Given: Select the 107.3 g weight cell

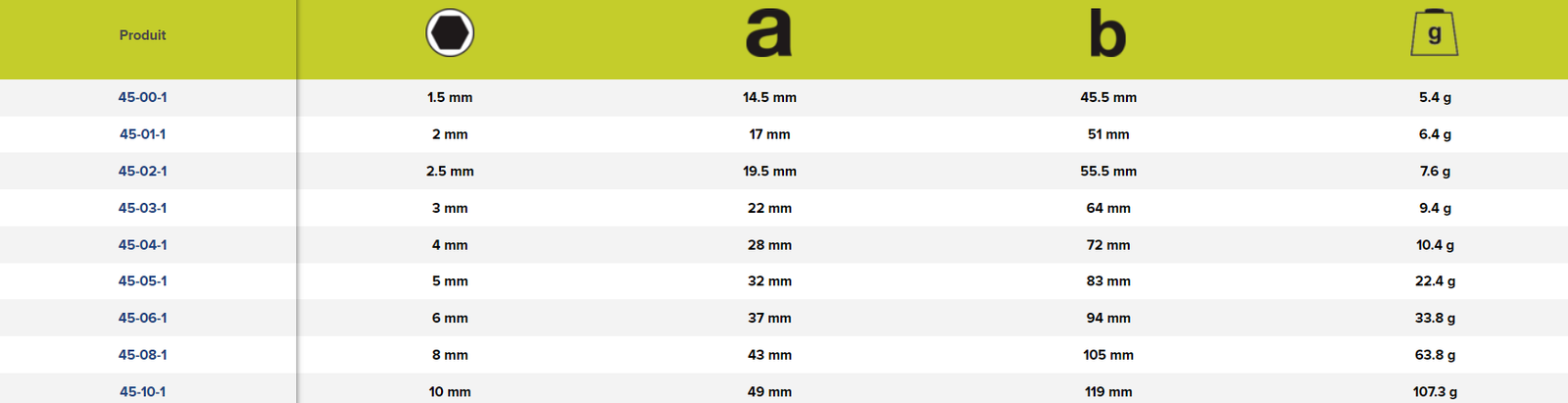Looking at the screenshot, I should 1435,391.
